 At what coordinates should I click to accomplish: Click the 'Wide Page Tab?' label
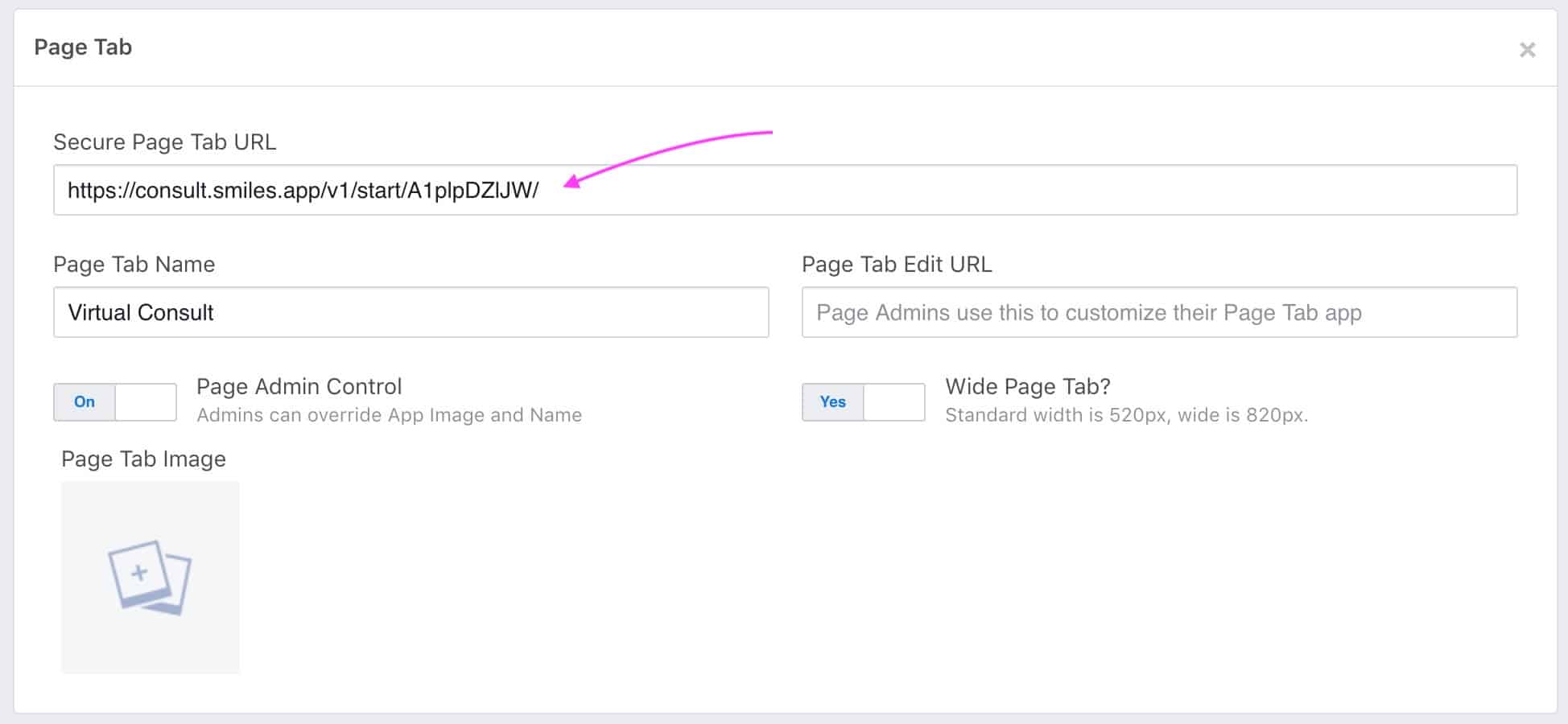(x=1028, y=387)
